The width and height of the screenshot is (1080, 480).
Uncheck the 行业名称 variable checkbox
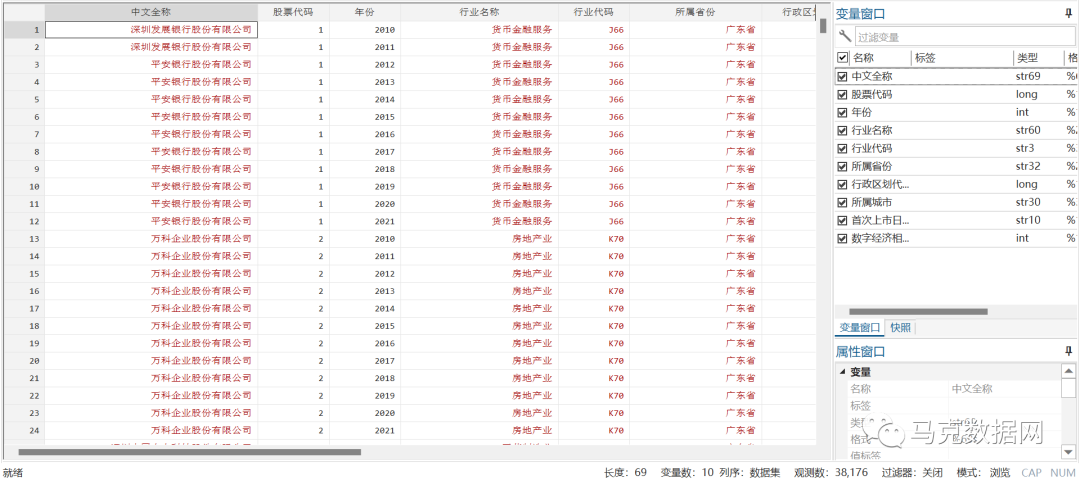(842, 130)
